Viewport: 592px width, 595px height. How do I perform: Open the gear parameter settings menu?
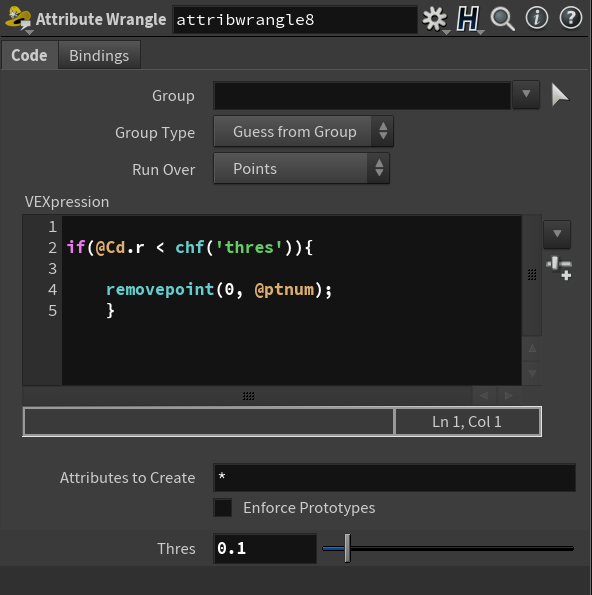coord(435,19)
